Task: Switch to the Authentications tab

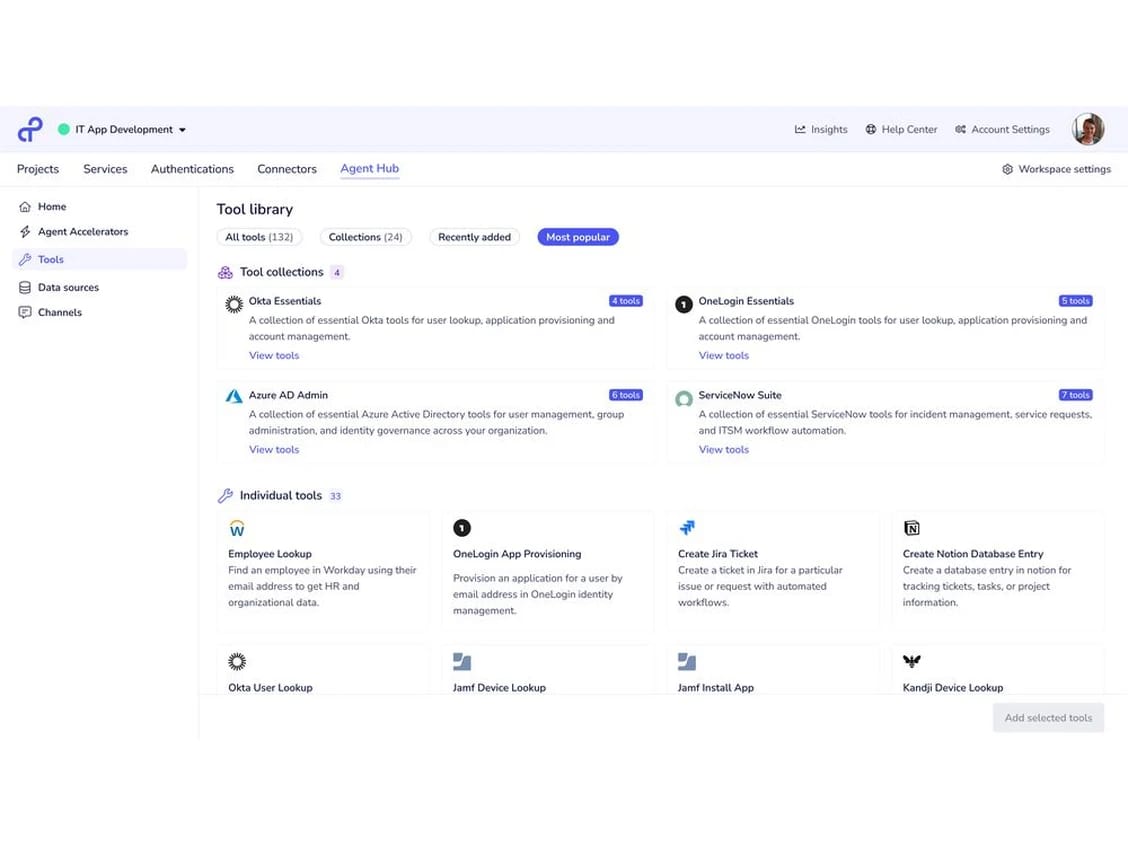Action: coord(192,169)
